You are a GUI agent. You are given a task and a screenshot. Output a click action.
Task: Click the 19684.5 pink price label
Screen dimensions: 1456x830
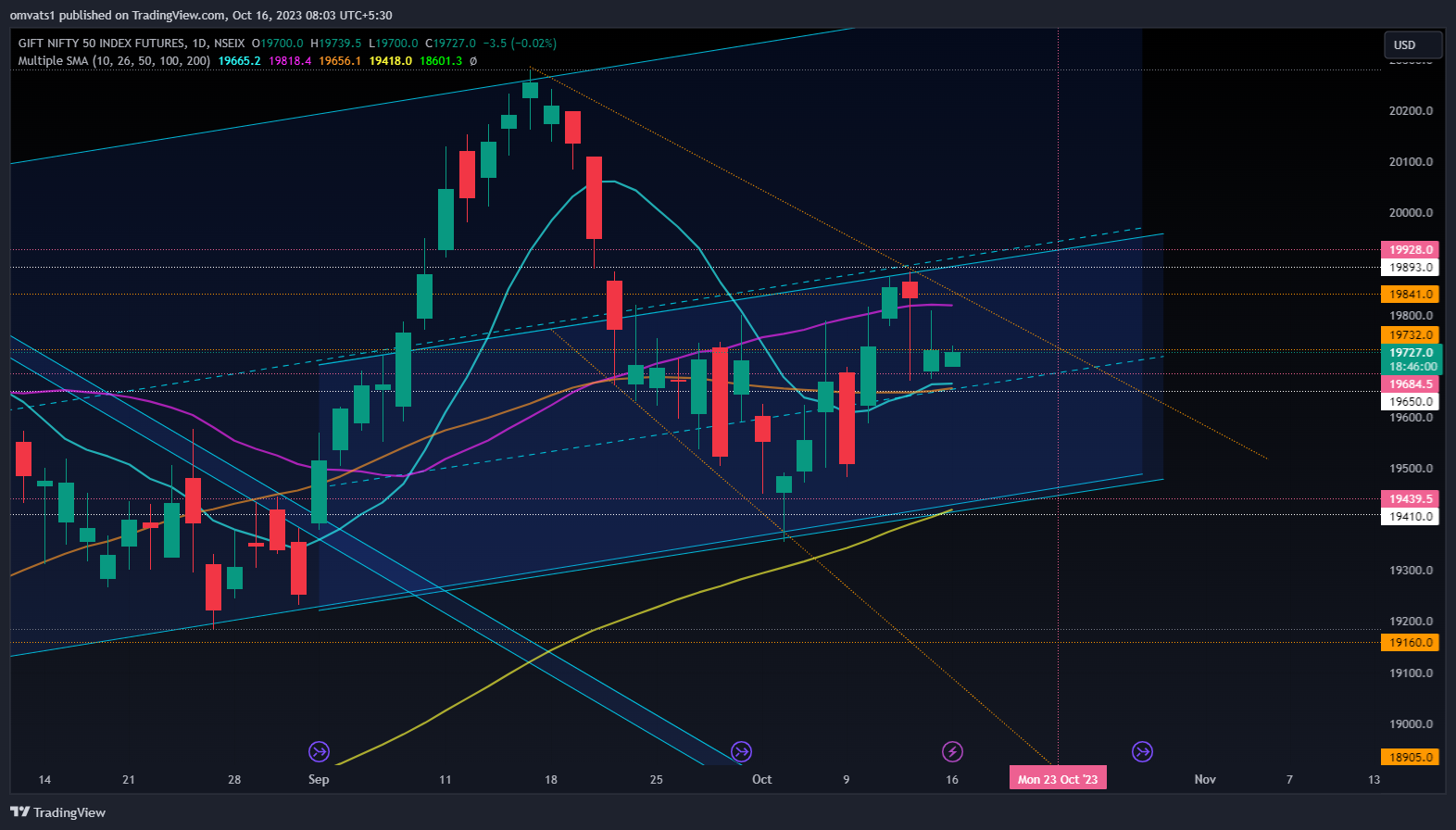[x=1410, y=384]
